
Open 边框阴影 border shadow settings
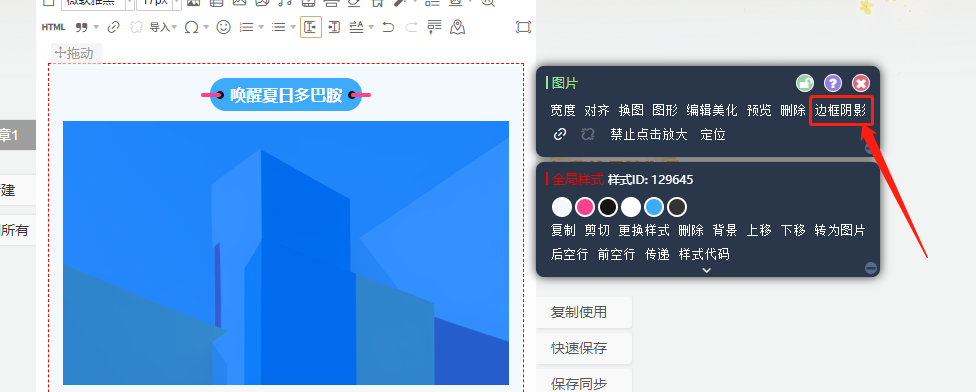coord(841,111)
